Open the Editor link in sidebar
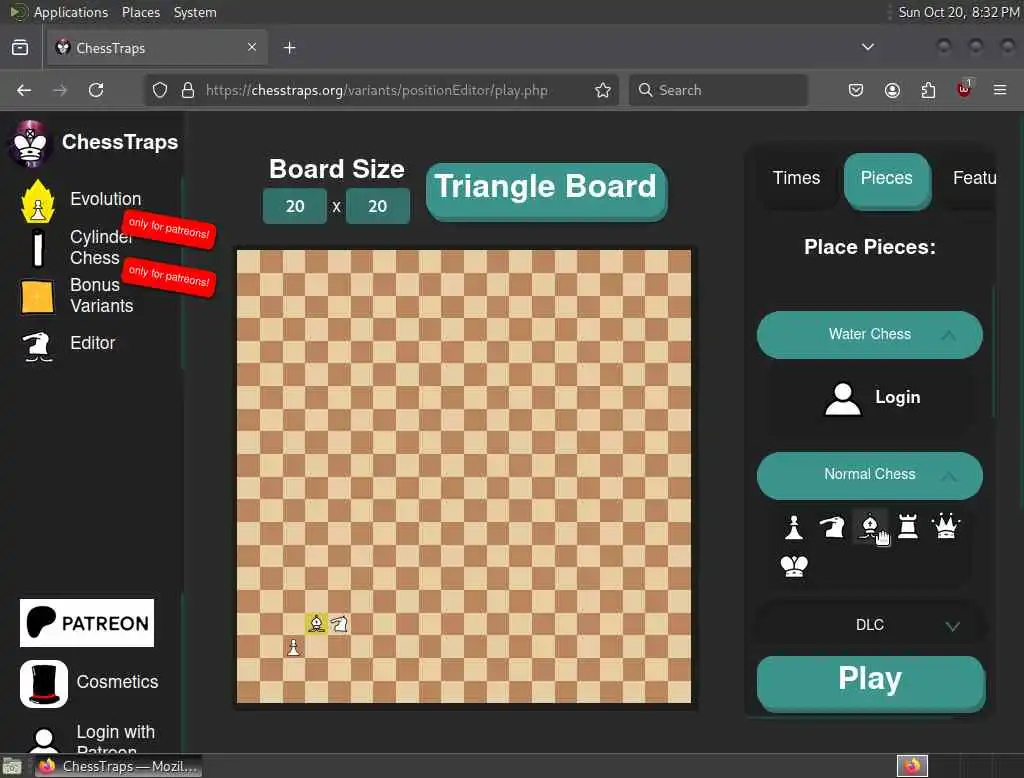The width and height of the screenshot is (1024, 778). 93,344
